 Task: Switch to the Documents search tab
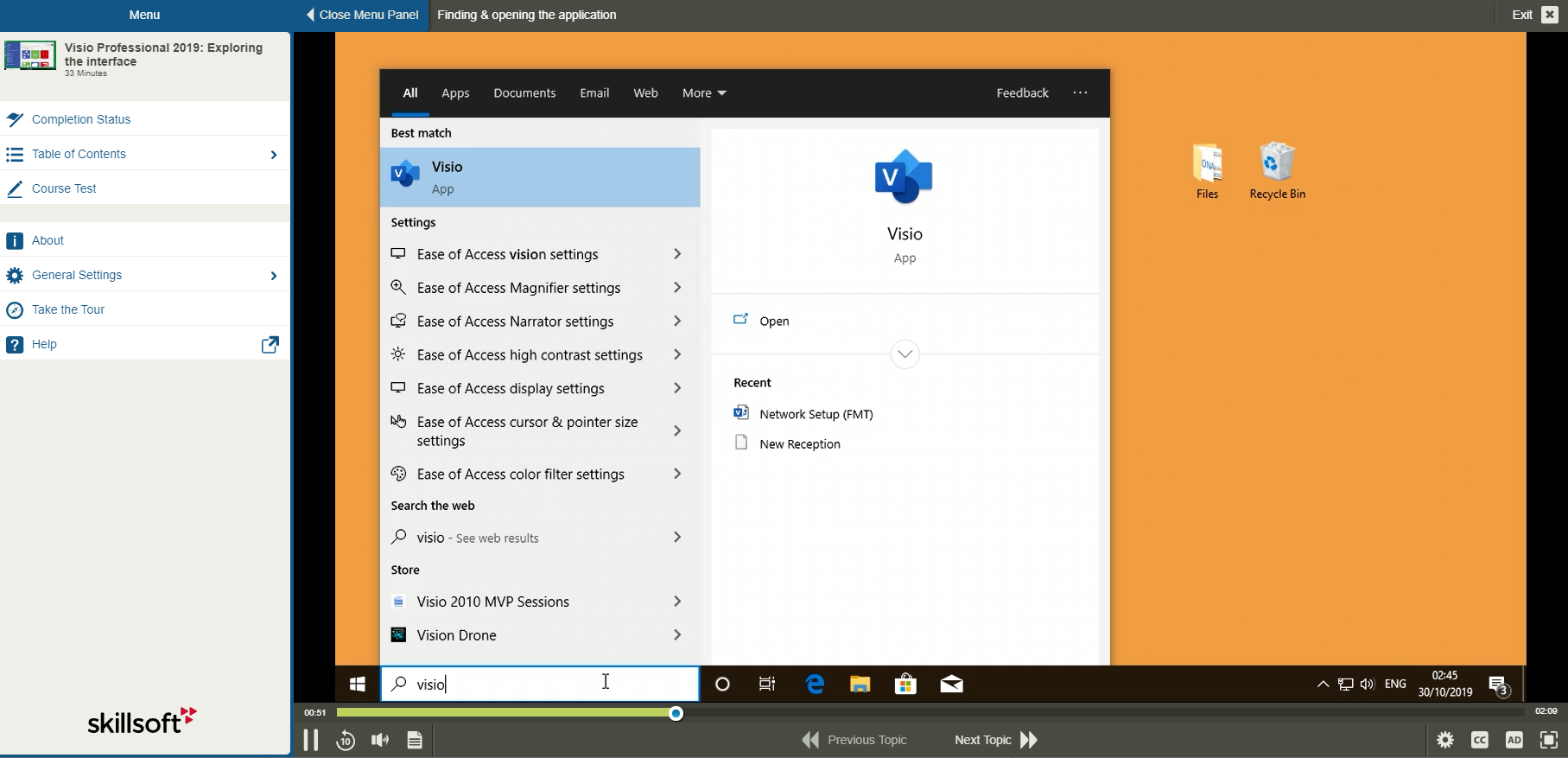pyautogui.click(x=524, y=93)
